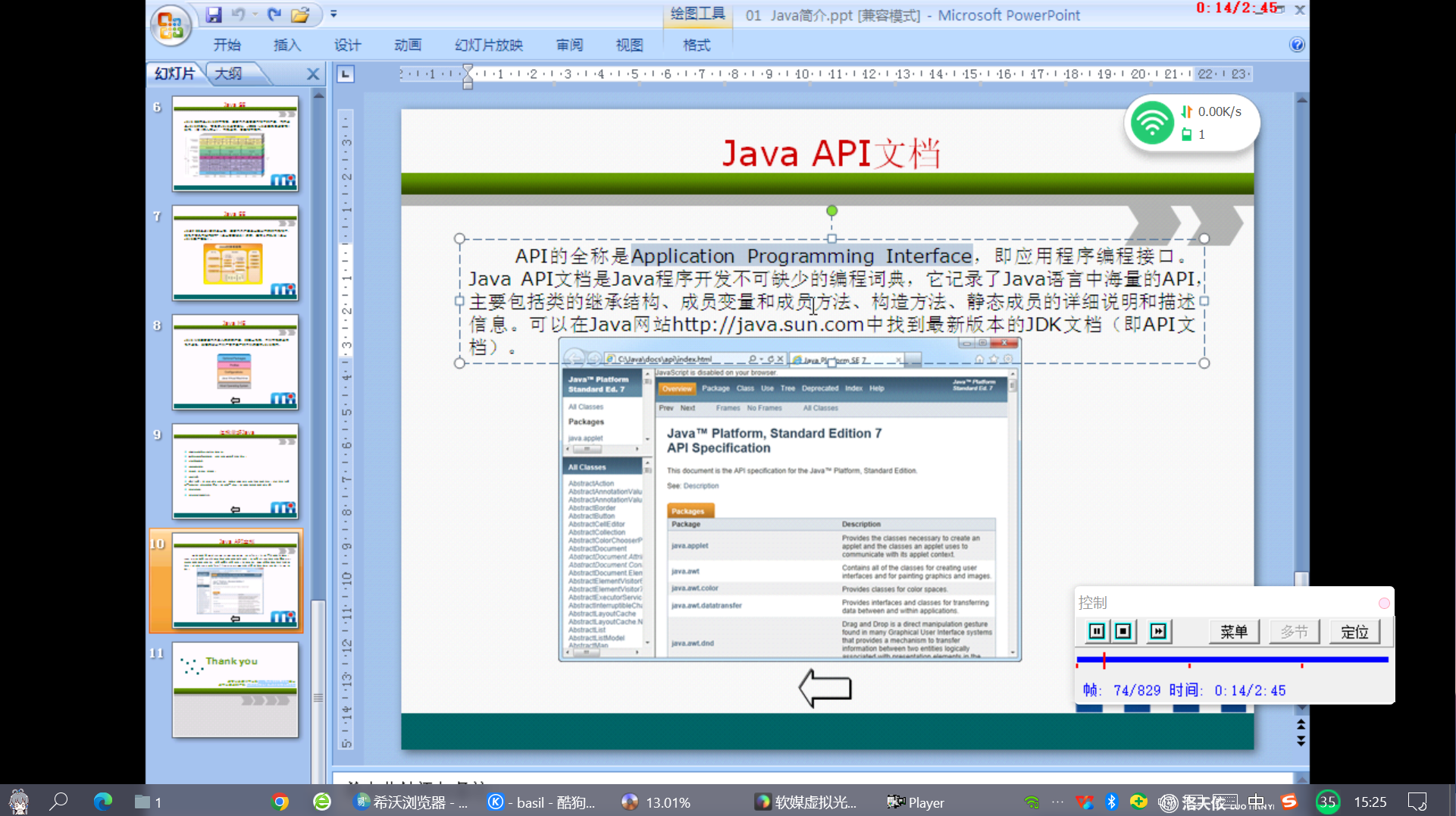Click the pink circle on 控制 panel
The width and height of the screenshot is (1456, 816).
1384,603
